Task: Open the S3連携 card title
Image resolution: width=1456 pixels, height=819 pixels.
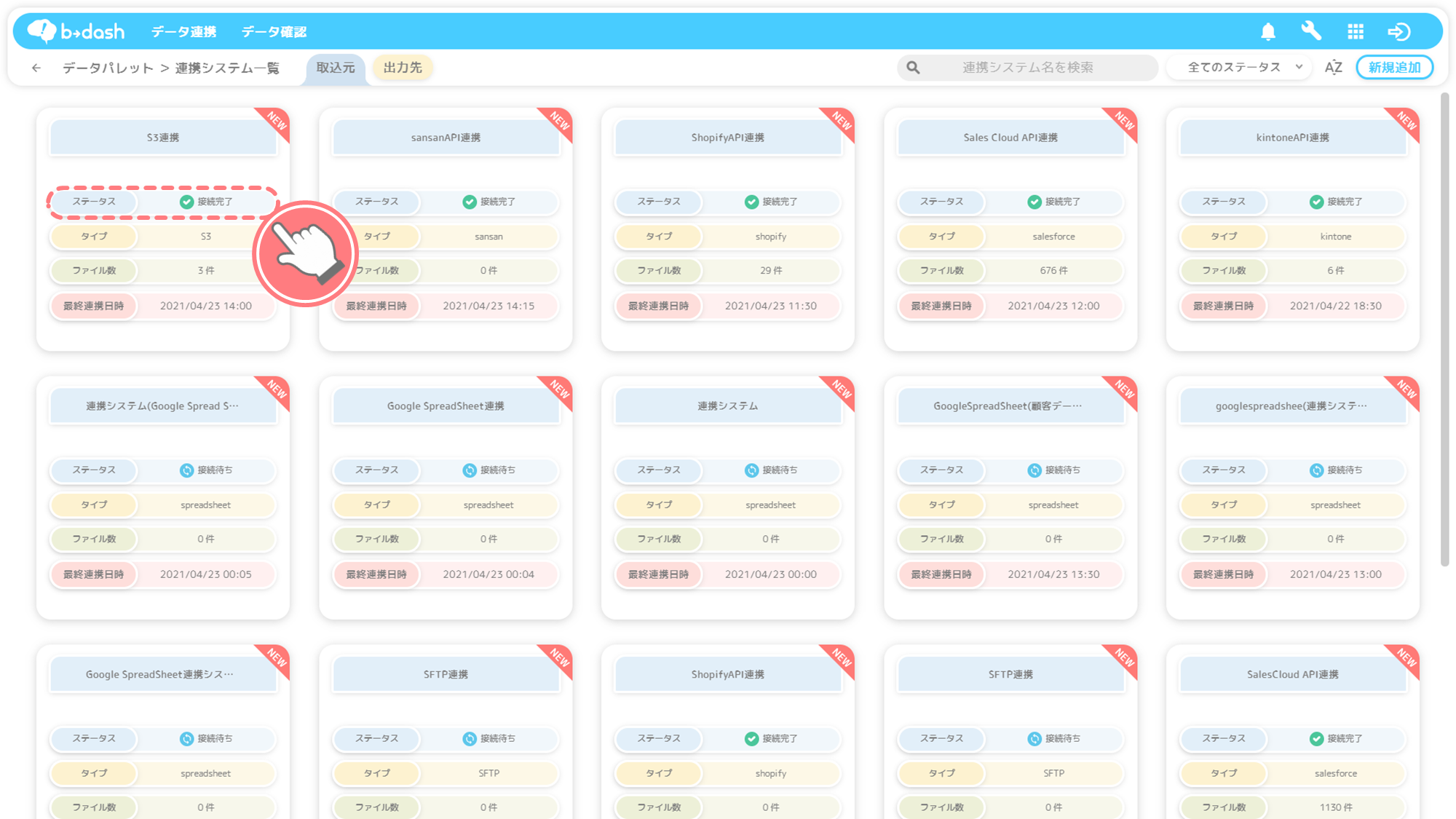Action: (163, 138)
